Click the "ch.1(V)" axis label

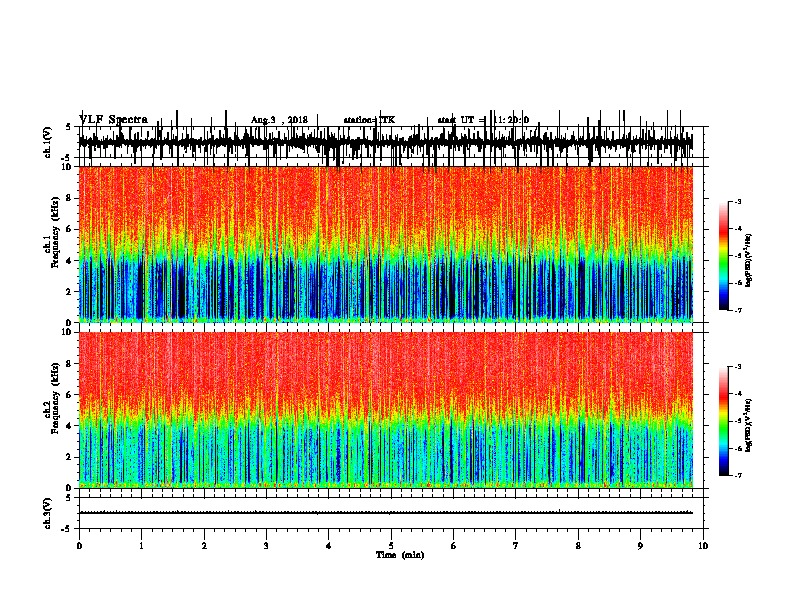(x=47, y=142)
